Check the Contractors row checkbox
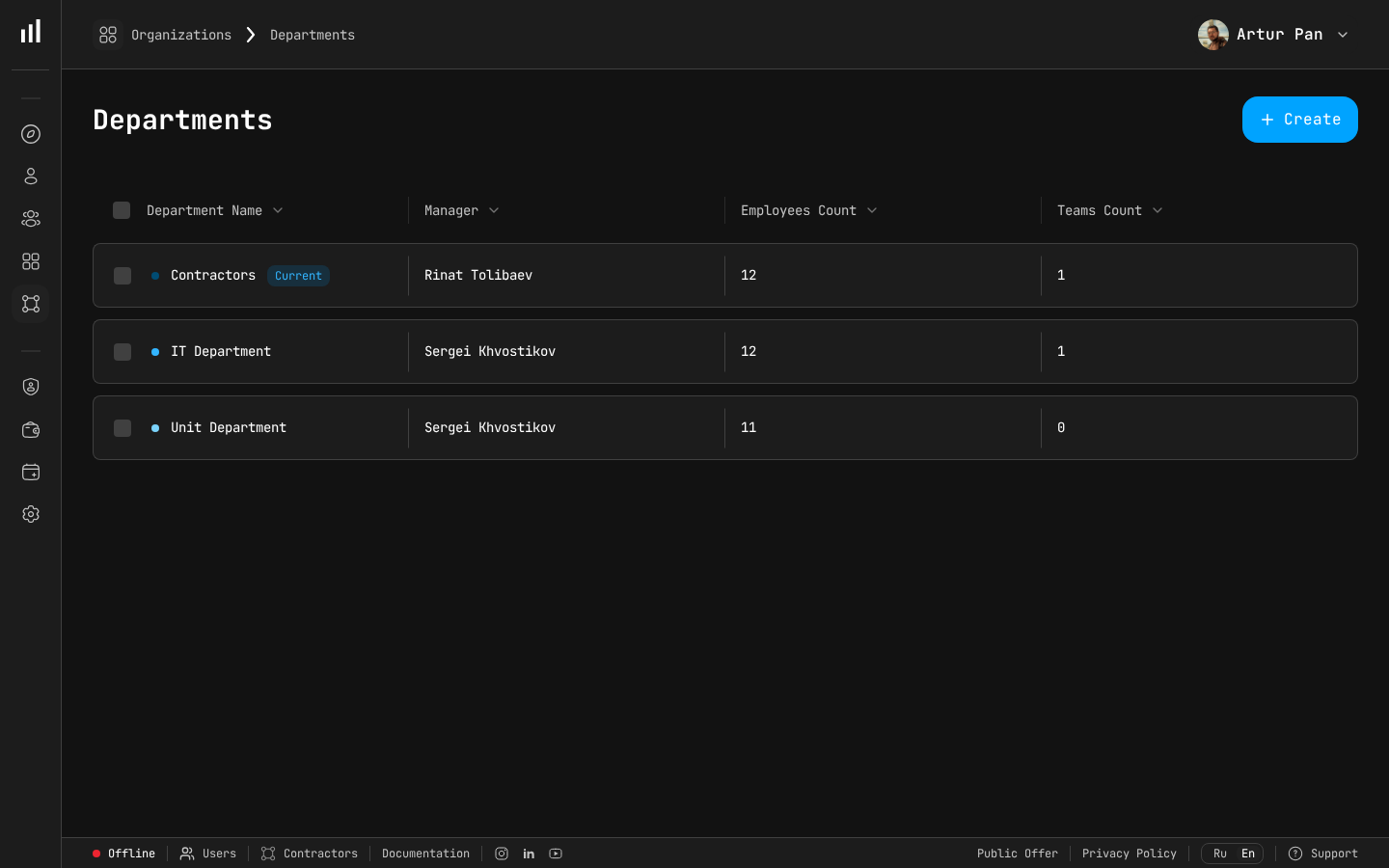1389x868 pixels. click(x=123, y=276)
